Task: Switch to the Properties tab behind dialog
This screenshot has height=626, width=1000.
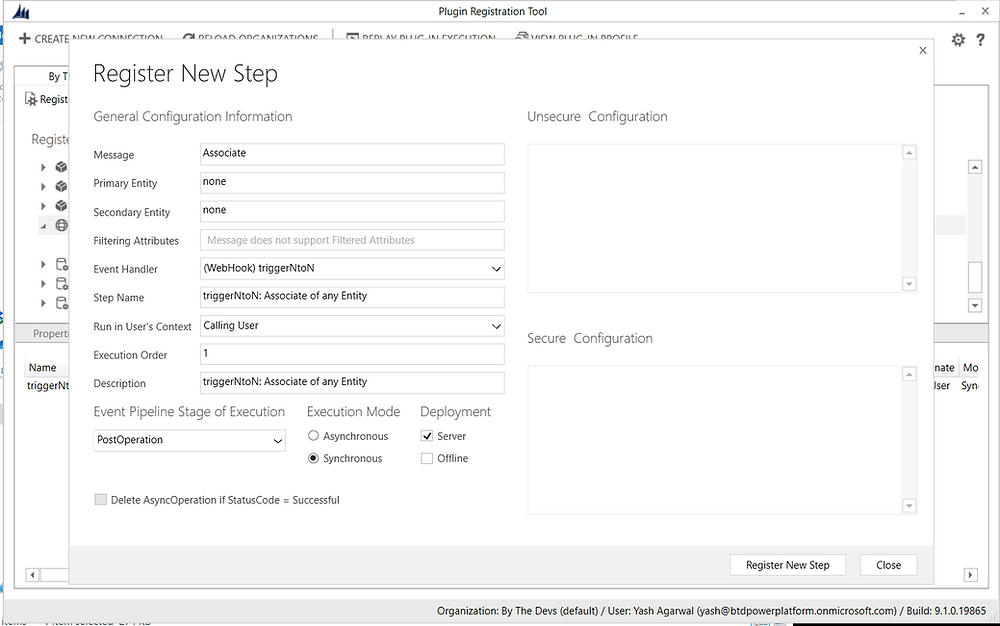Action: pos(50,333)
